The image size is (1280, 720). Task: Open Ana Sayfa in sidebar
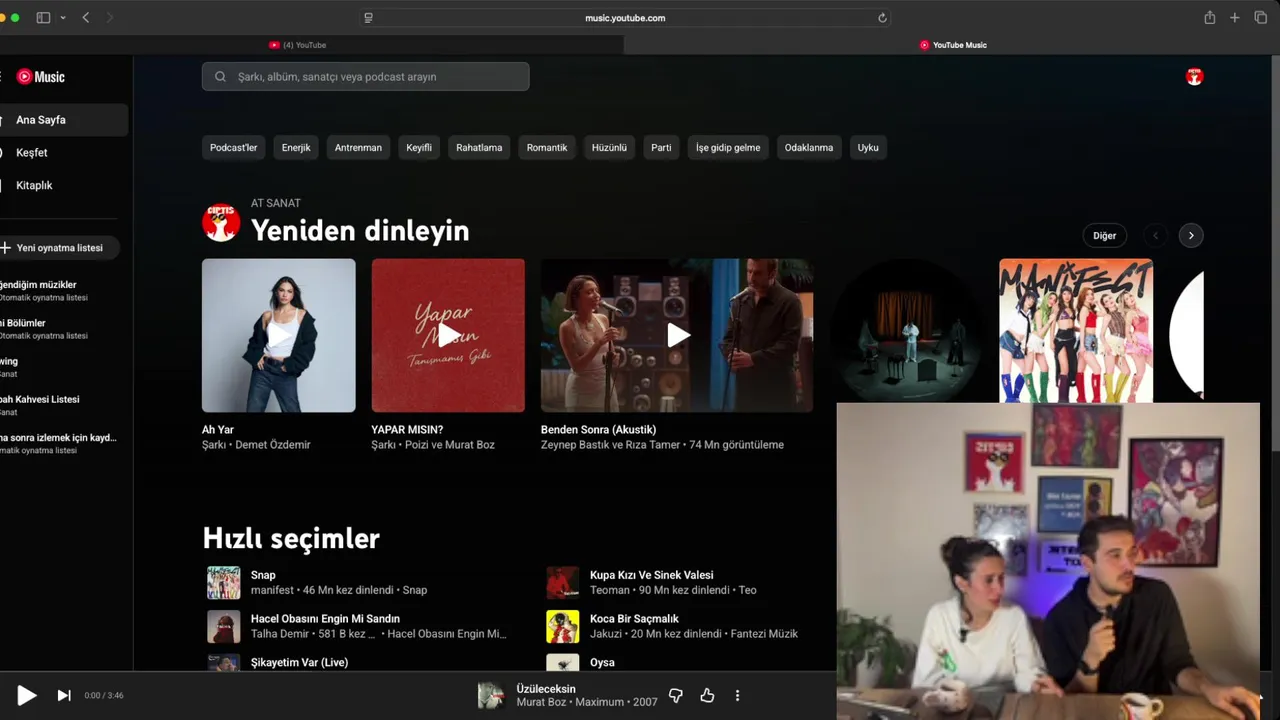(62, 120)
